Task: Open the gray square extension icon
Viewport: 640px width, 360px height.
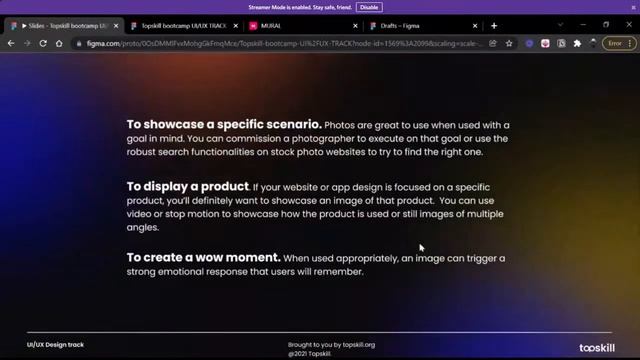Action: coord(562,43)
